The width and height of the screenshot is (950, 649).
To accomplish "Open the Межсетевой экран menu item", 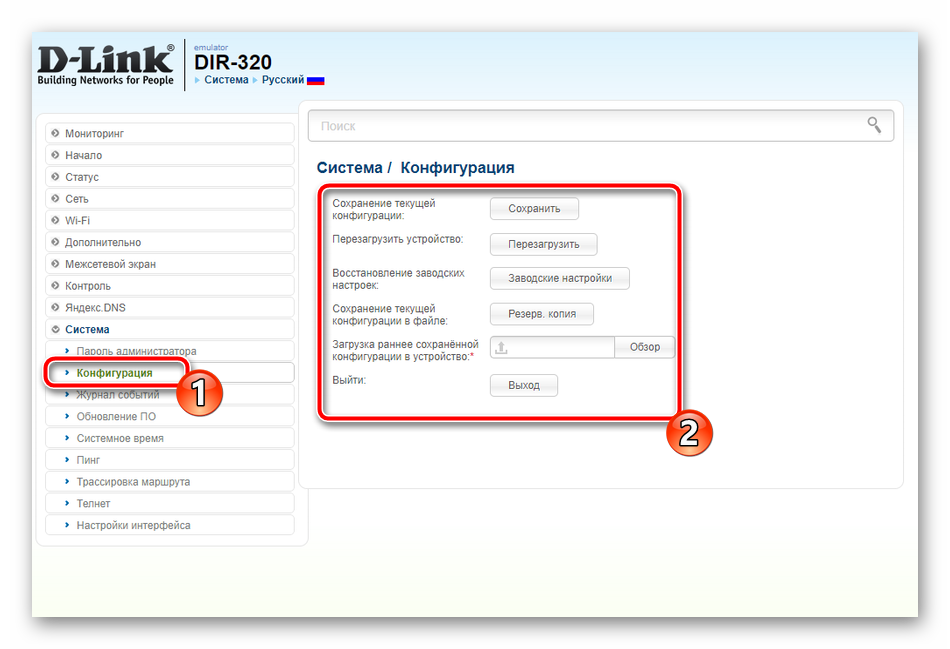I will click(170, 264).
